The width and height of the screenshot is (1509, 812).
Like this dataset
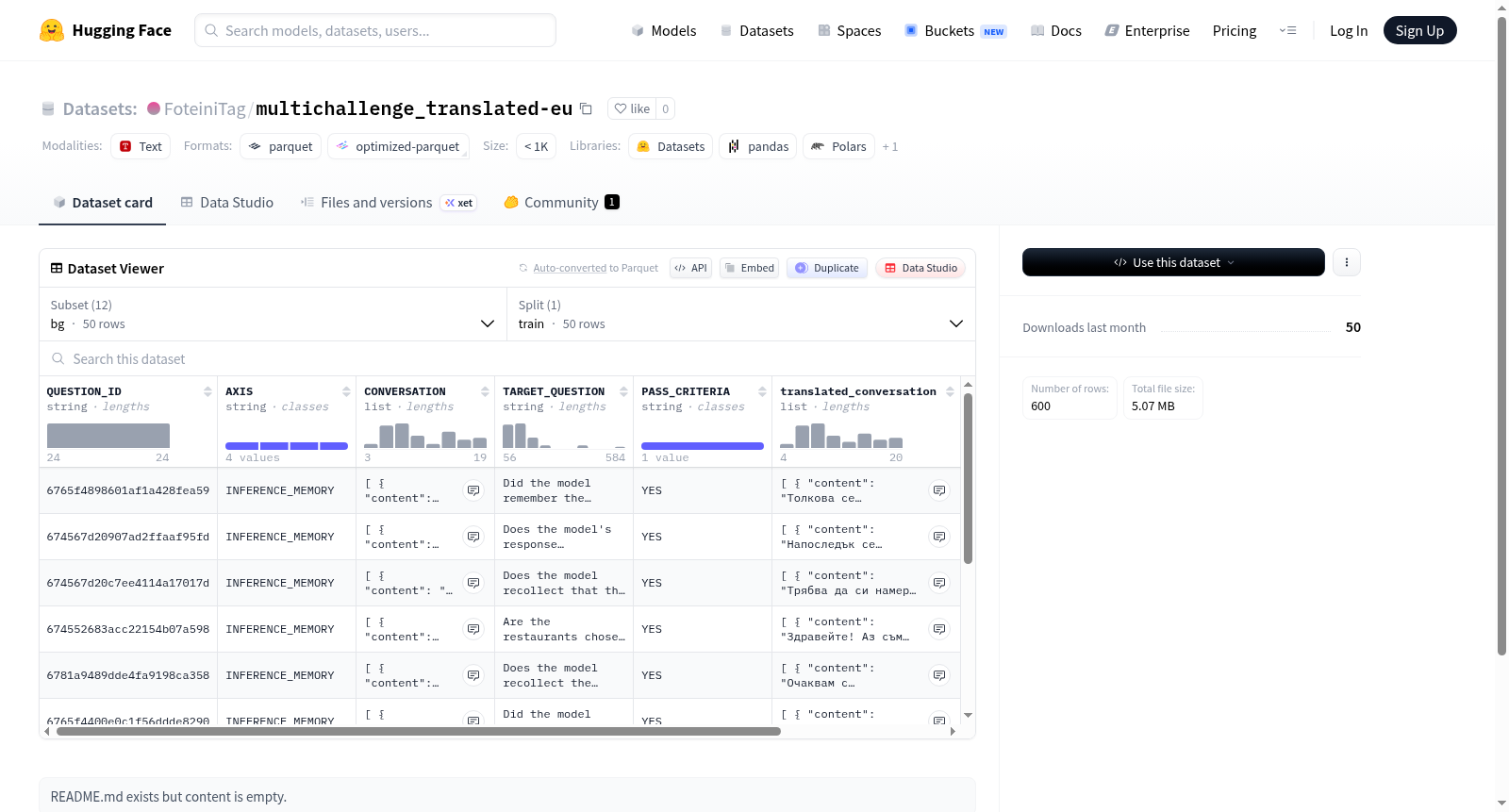pyautogui.click(x=632, y=108)
